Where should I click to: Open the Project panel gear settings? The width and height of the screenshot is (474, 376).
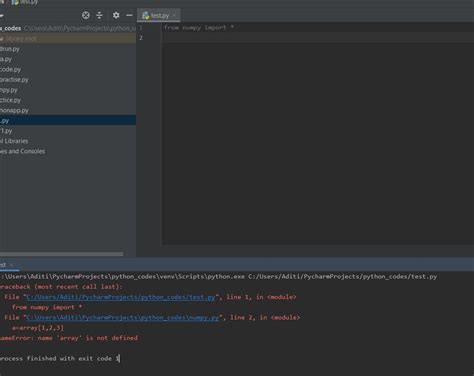coord(116,15)
